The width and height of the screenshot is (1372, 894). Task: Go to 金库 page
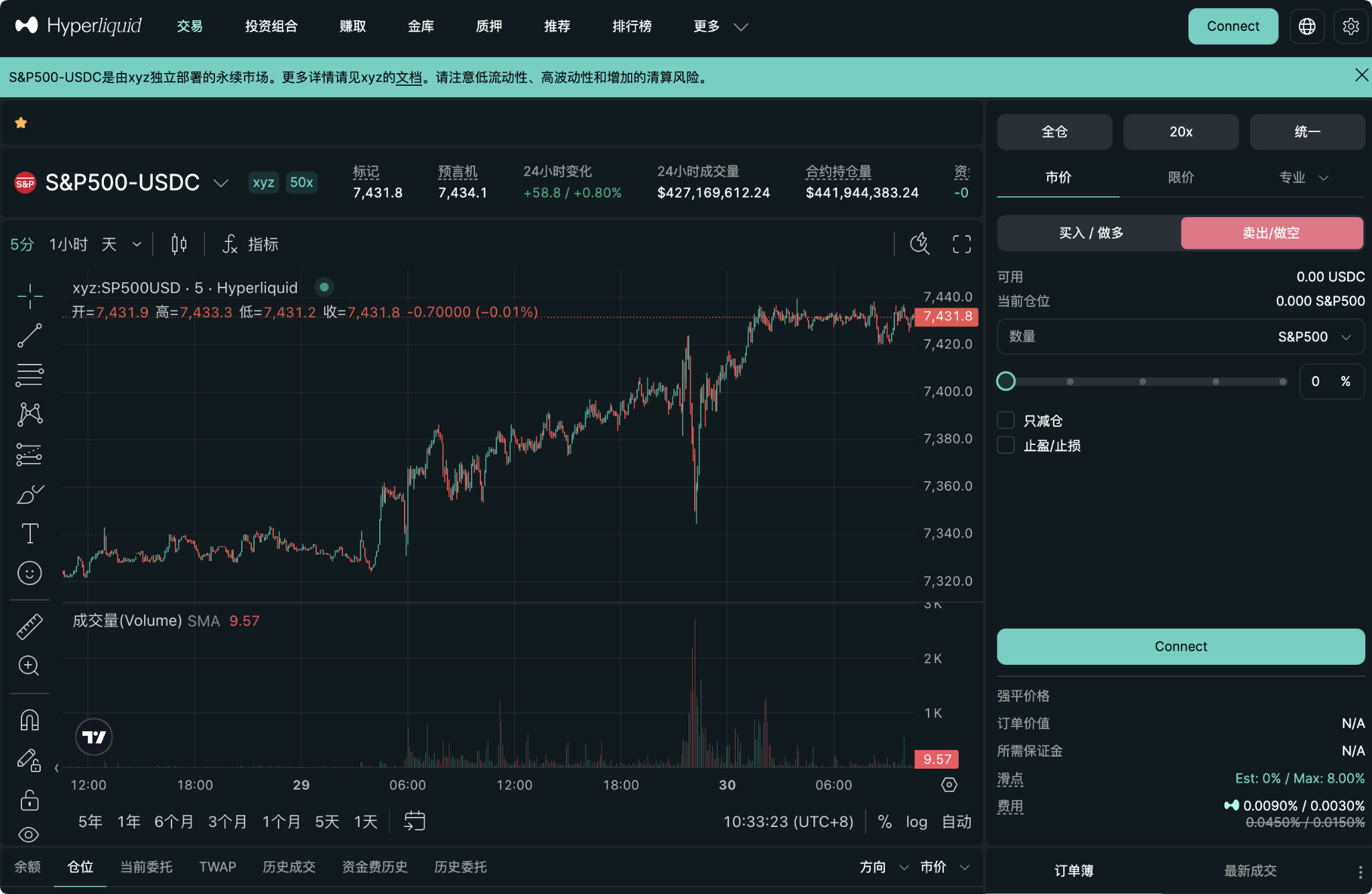click(x=421, y=26)
